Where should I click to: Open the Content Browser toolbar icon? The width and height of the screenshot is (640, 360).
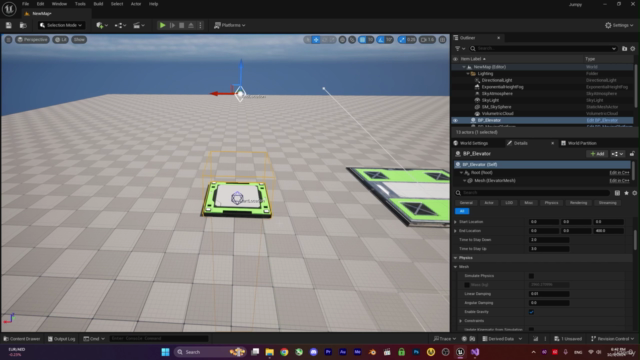23,25
